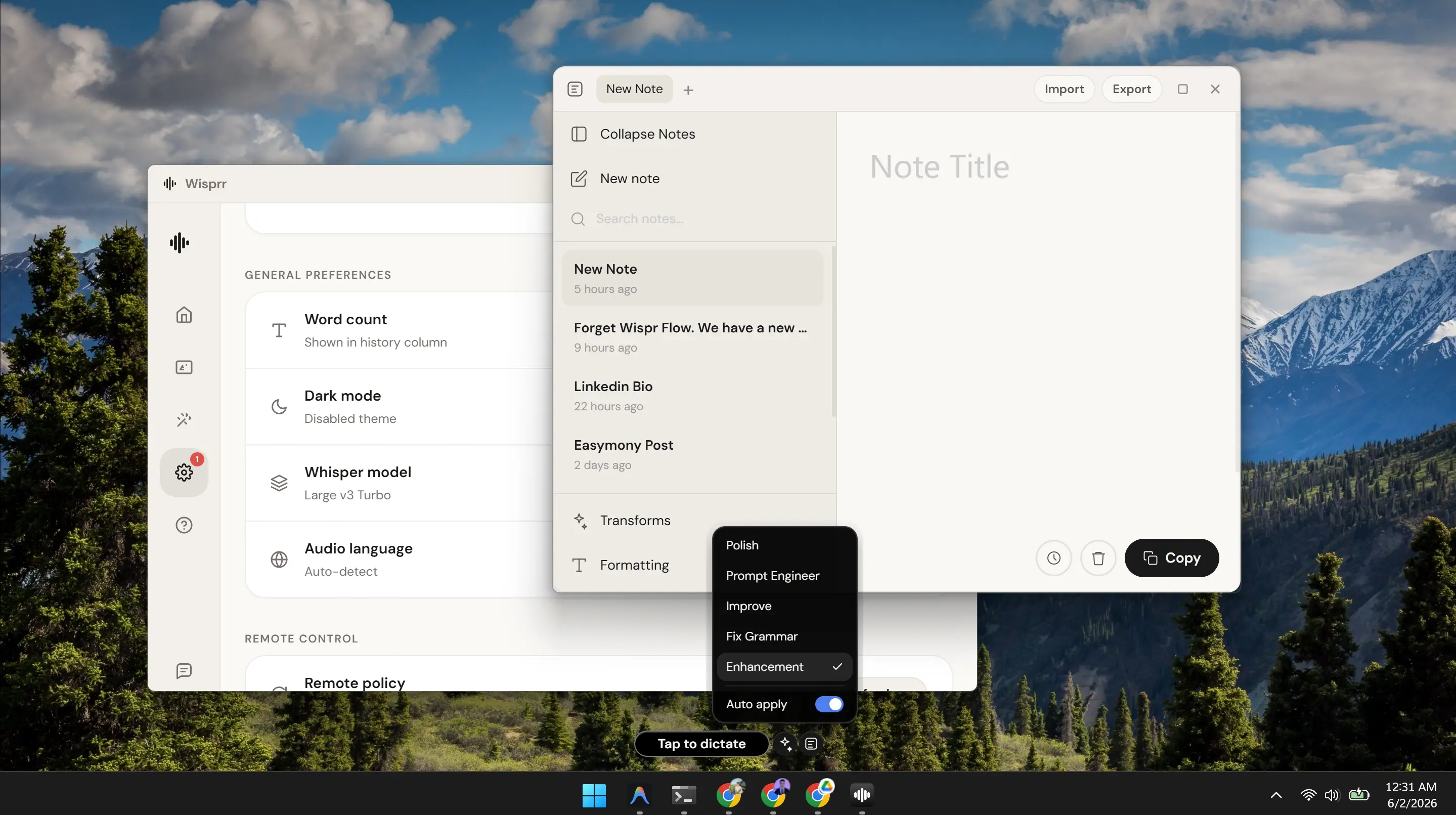Expand the Formatting section in notes panel
1456x815 pixels.
[x=635, y=565]
